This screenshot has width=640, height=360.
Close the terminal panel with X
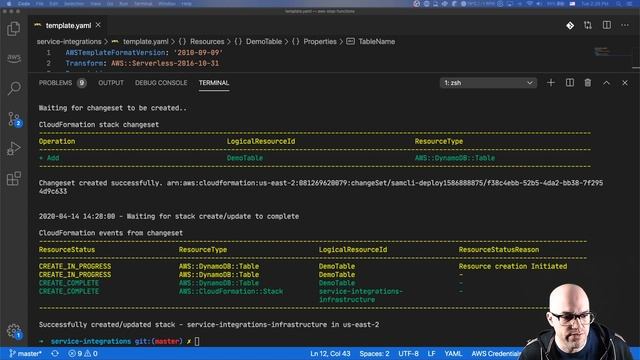click(625, 83)
